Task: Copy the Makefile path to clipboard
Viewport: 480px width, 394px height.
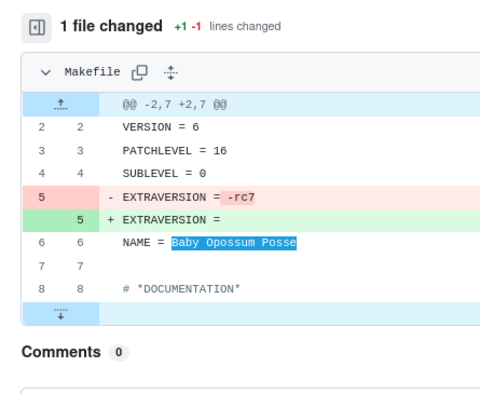Action: click(139, 72)
